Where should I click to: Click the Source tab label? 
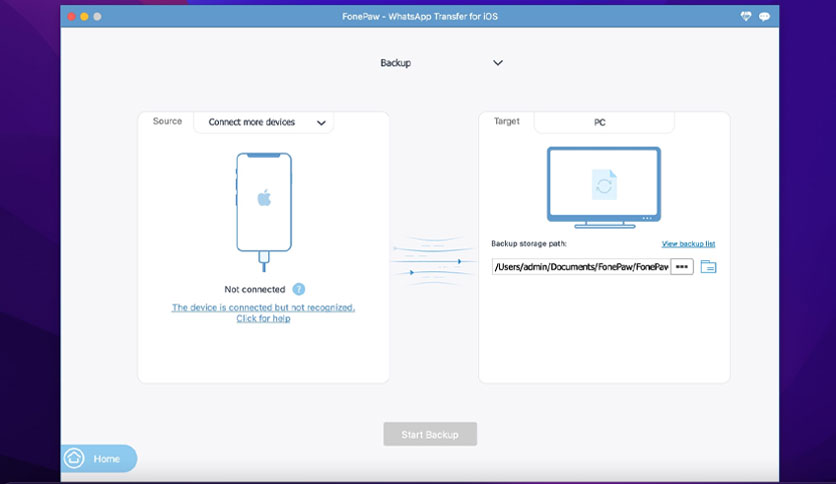tap(167, 121)
